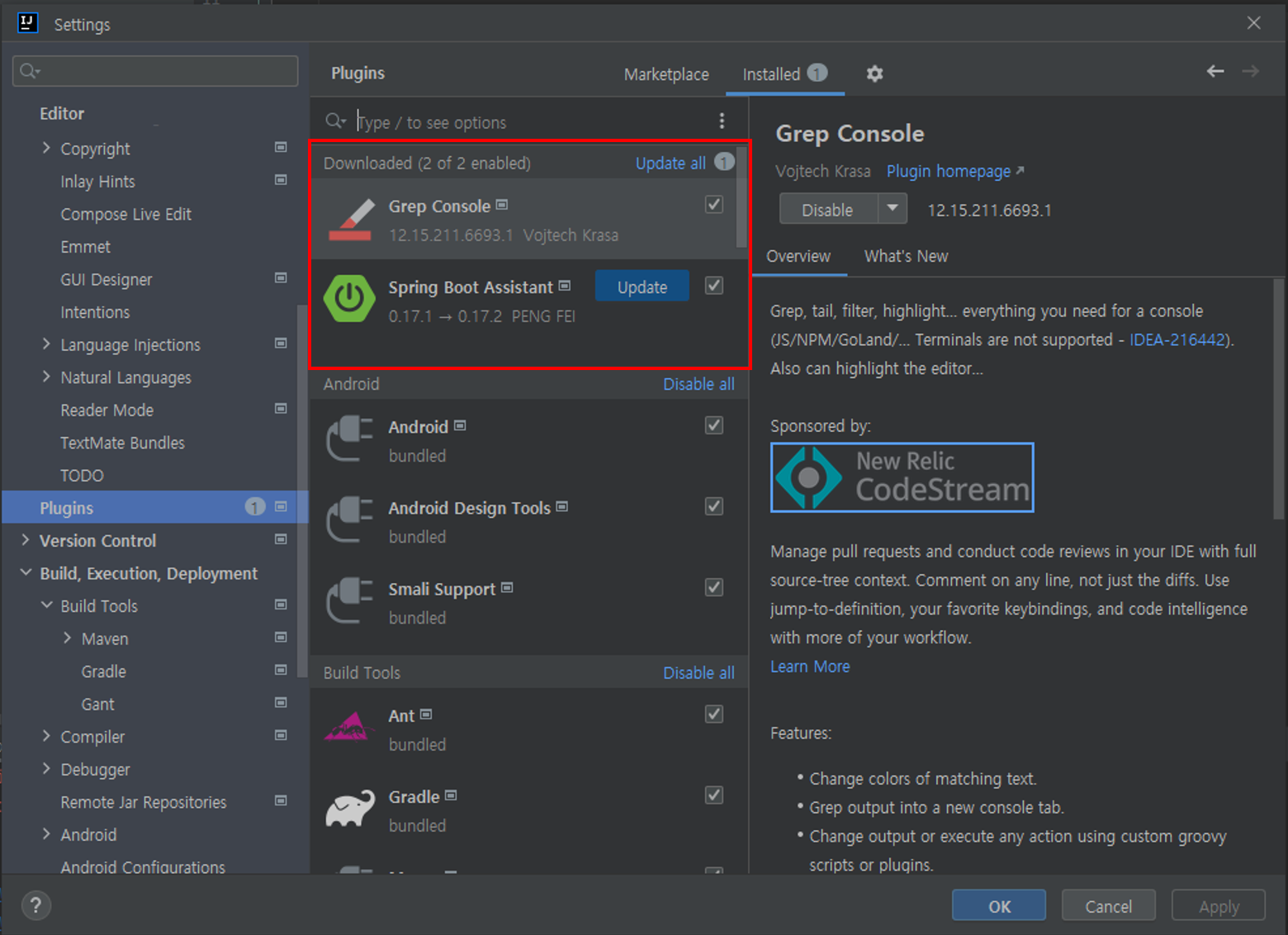Expand the Version Control section
Image resolution: width=1288 pixels, height=935 pixels.
click(x=26, y=540)
